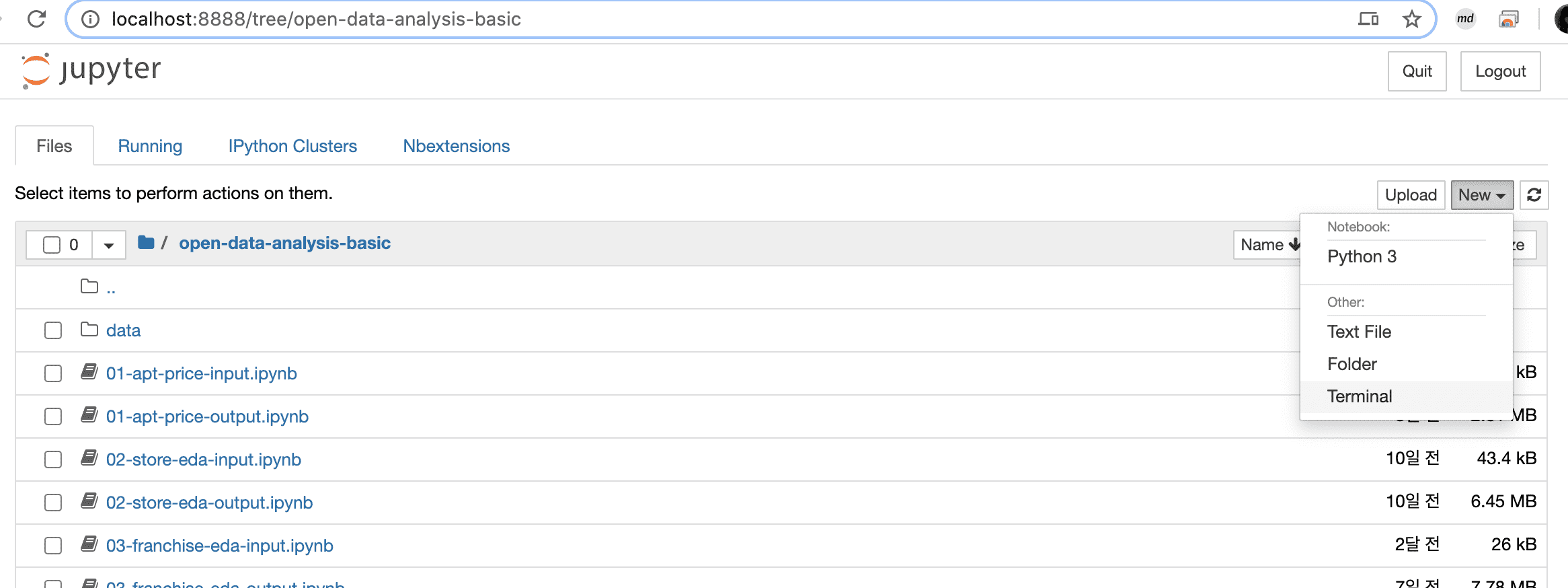Check the box for 01-apt-price-input.ipynb
Image resolution: width=1568 pixels, height=588 pixels.
point(53,373)
